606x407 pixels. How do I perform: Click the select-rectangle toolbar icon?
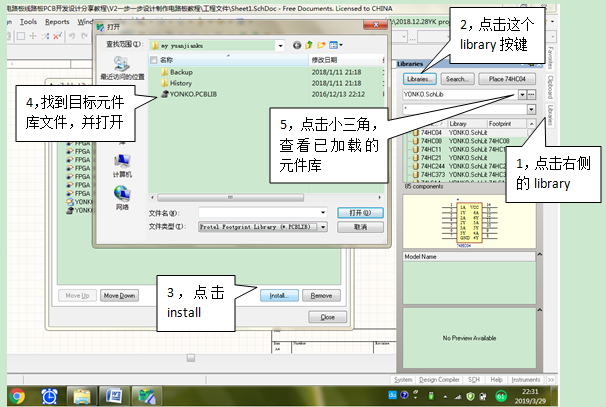pos(21,36)
